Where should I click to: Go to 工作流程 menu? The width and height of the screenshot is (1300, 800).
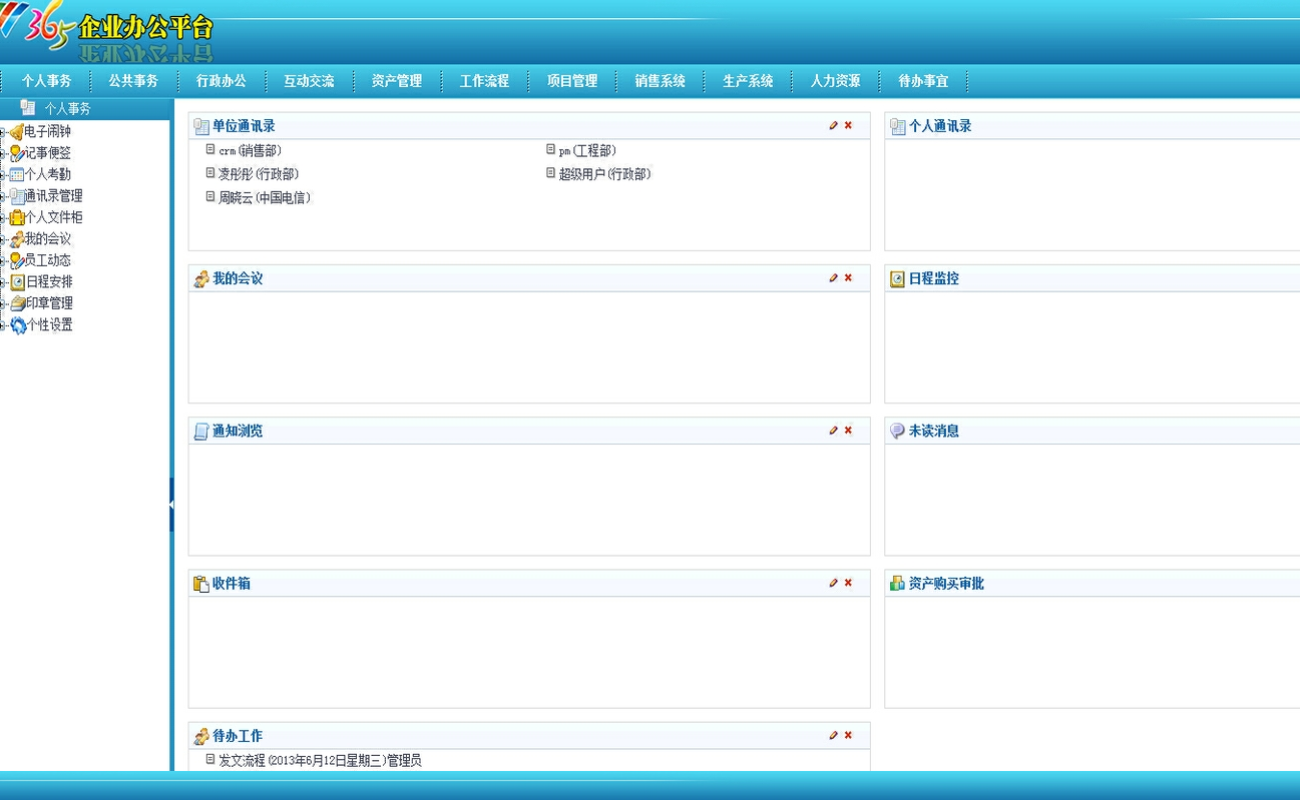[484, 81]
